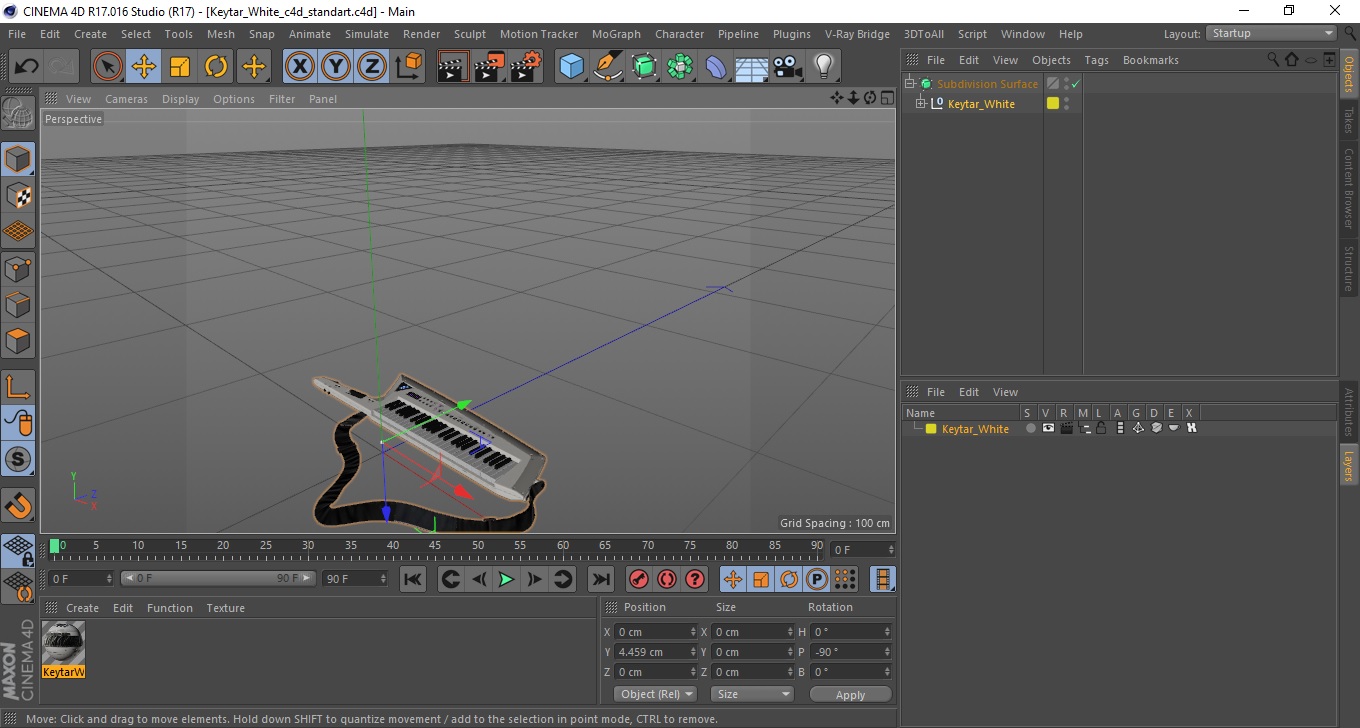The image size is (1360, 728).
Task: Open the Array MoGraph-style green icon
Action: coord(681,67)
